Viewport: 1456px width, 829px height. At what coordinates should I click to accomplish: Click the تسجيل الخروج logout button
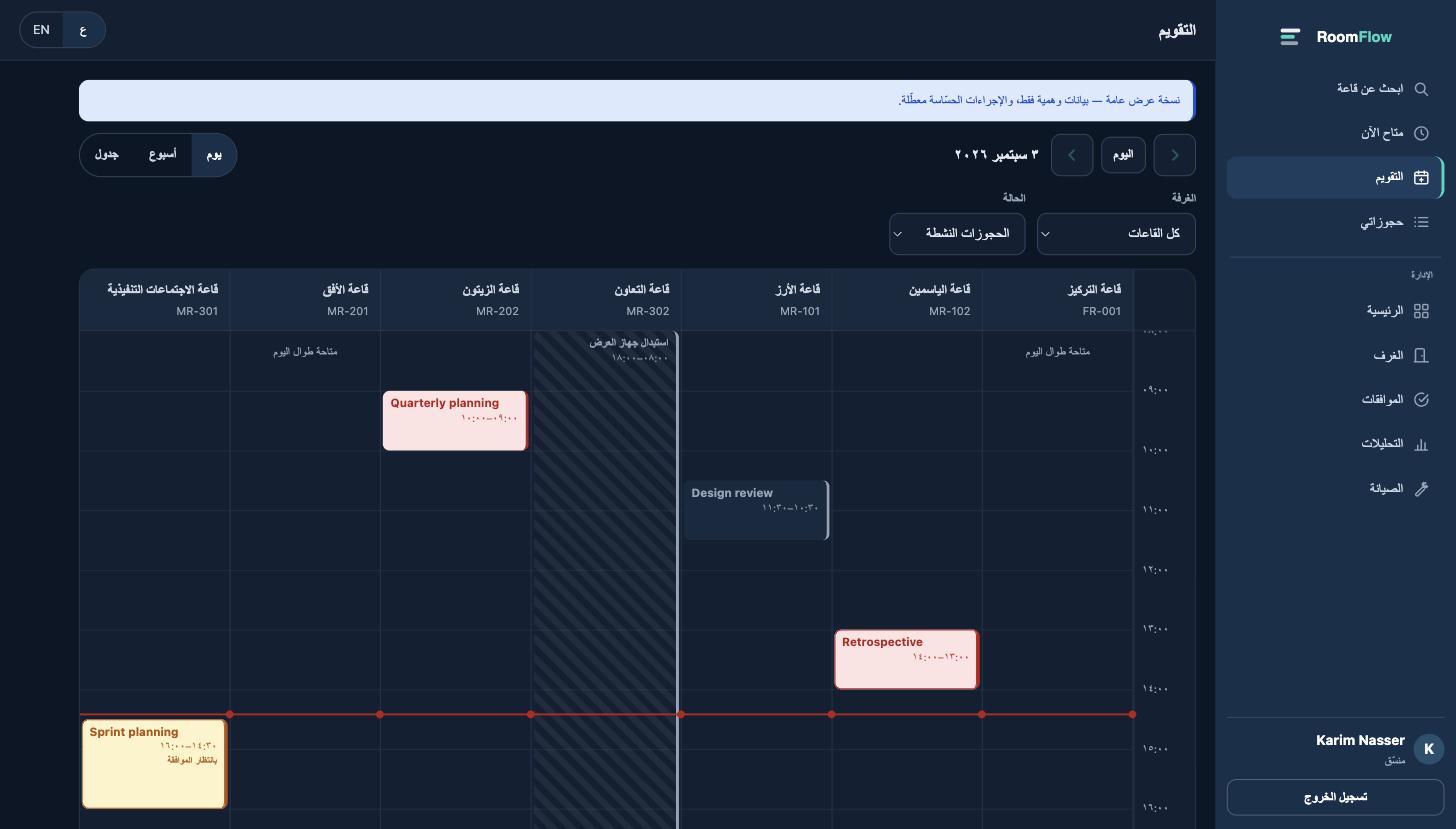coord(1336,798)
